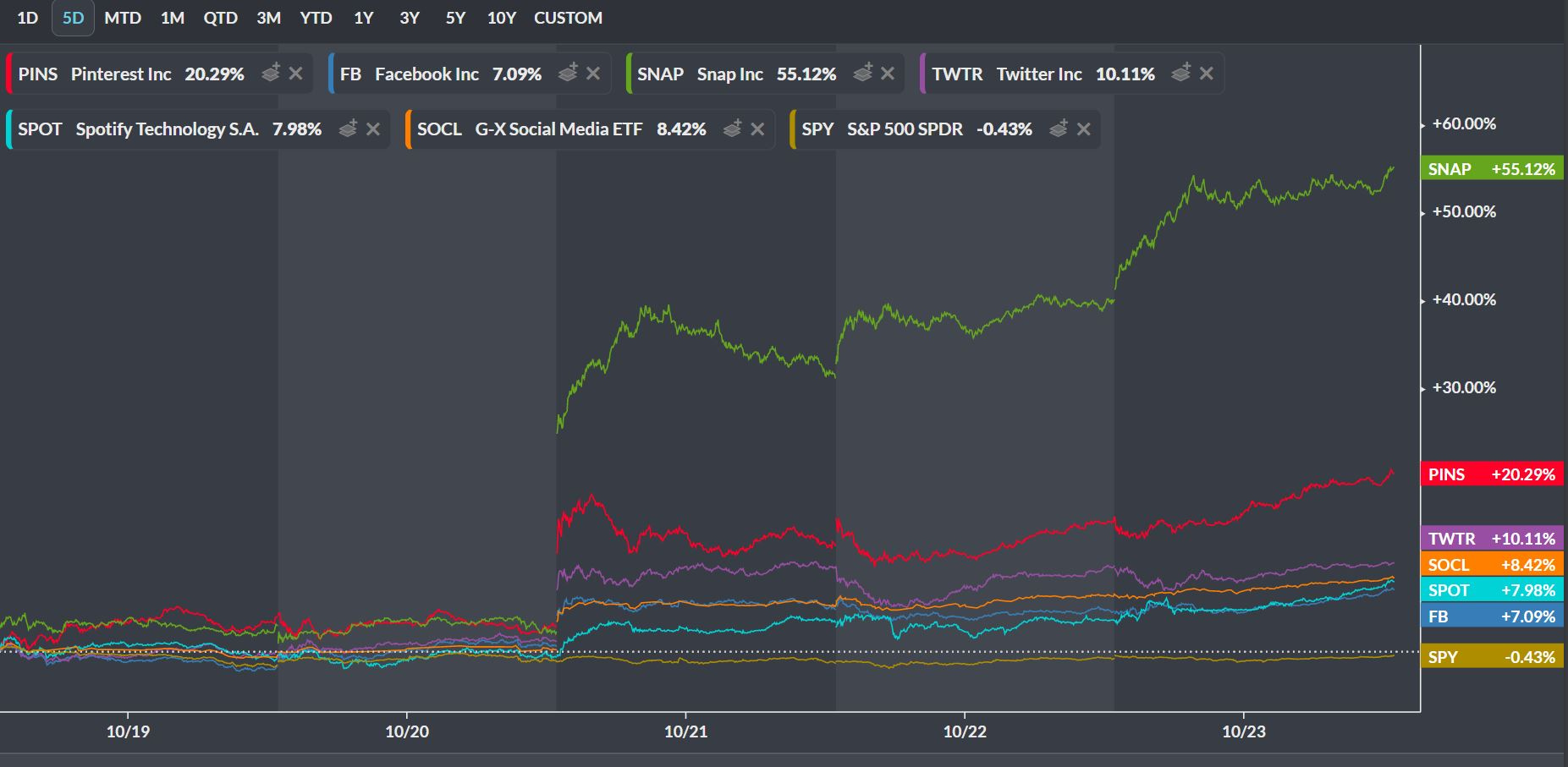Screen dimensions: 1568x767
Task: Click Spotify Technology S.A. name text
Action: (168, 129)
